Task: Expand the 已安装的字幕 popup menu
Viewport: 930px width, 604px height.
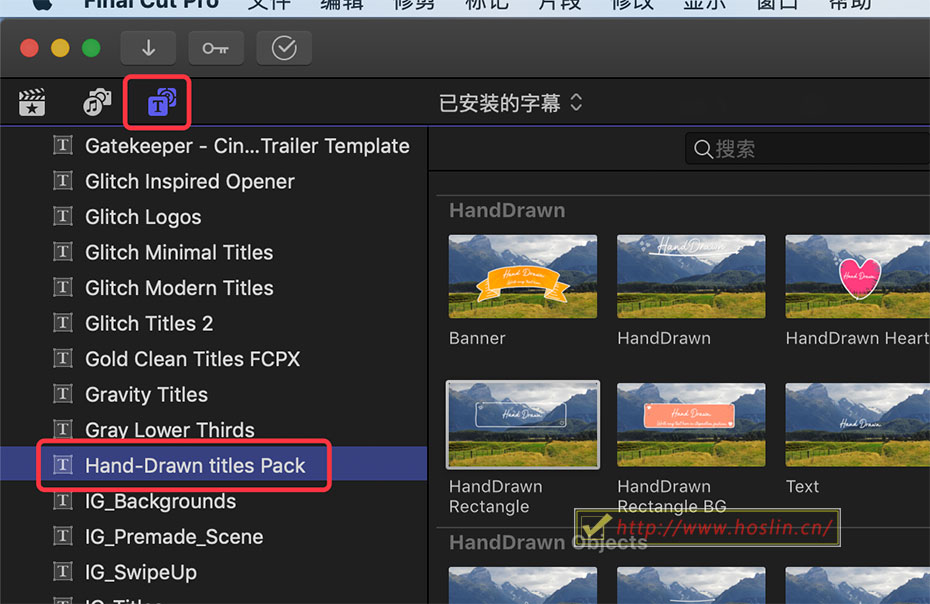Action: click(x=511, y=103)
